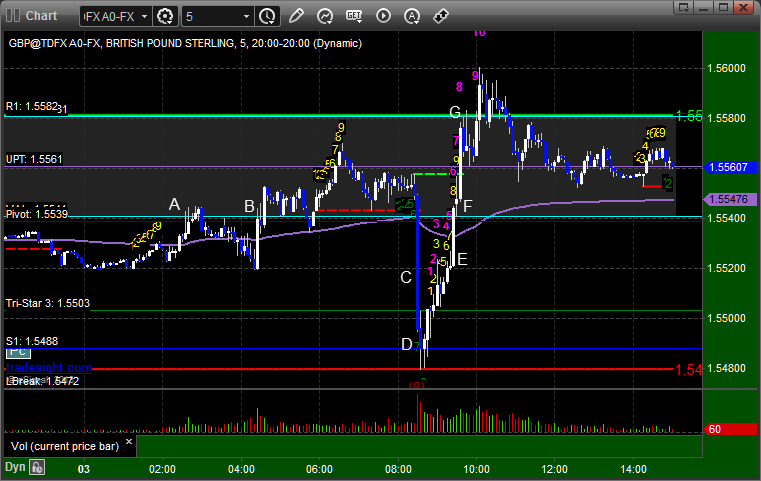Click the UPT: 1.5561 level label
The height and width of the screenshot is (481, 761).
(34, 159)
